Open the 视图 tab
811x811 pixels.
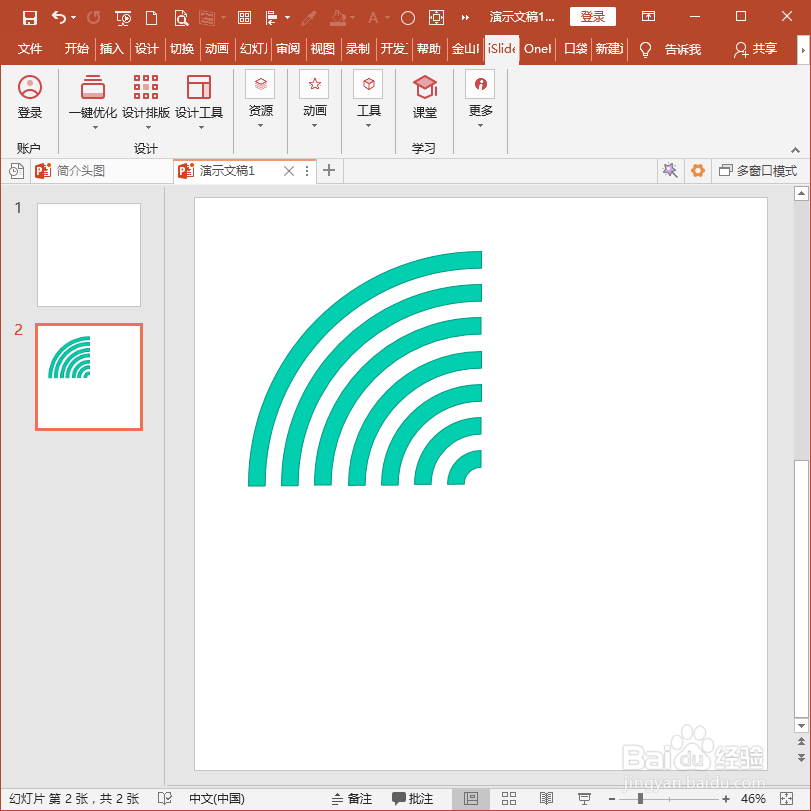322,49
